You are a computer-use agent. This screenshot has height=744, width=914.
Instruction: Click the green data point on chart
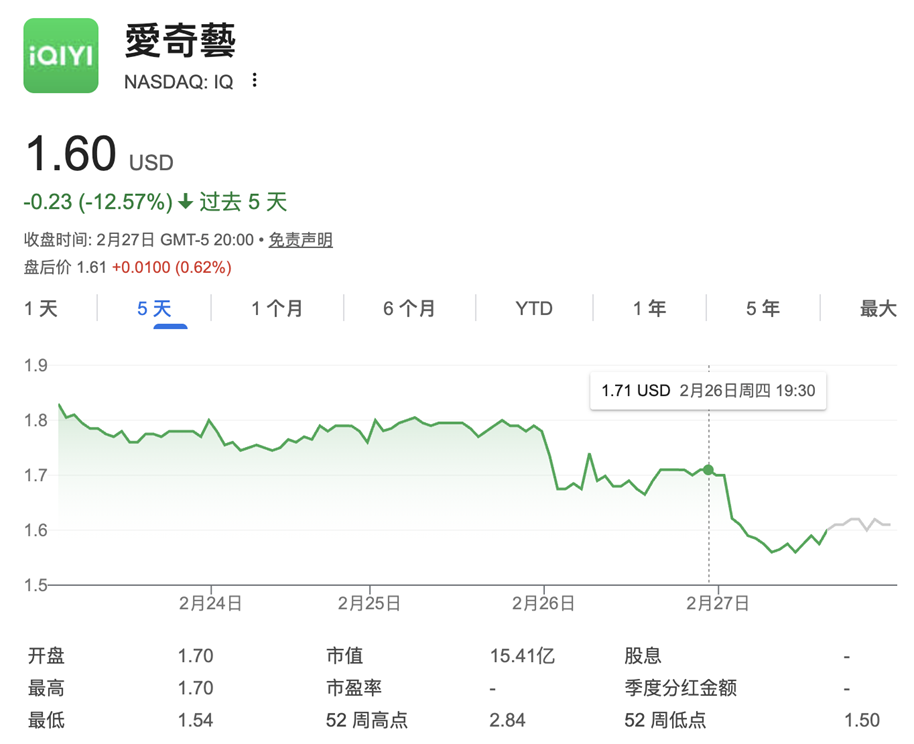(708, 469)
